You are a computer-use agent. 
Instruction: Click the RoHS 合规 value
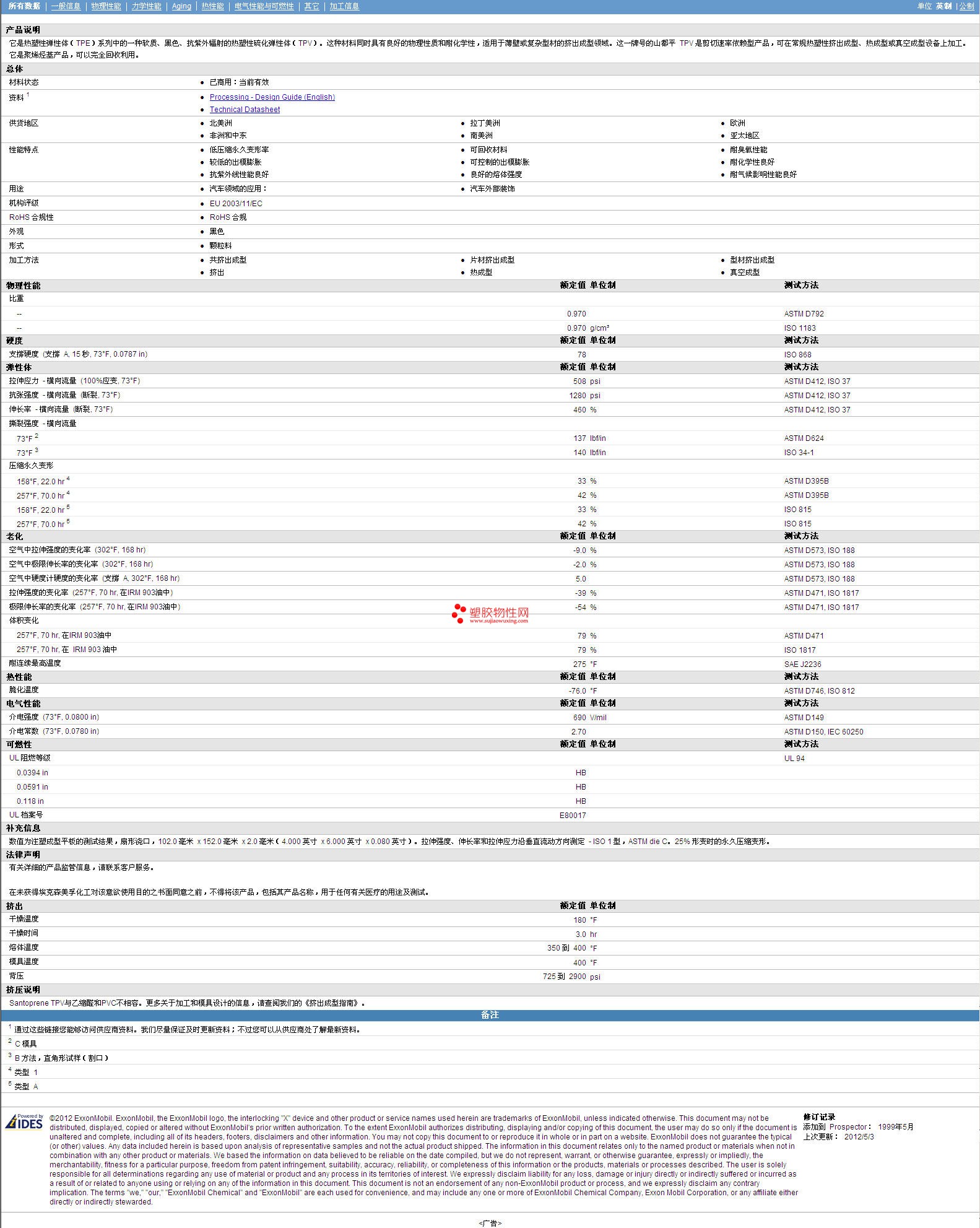(228, 217)
